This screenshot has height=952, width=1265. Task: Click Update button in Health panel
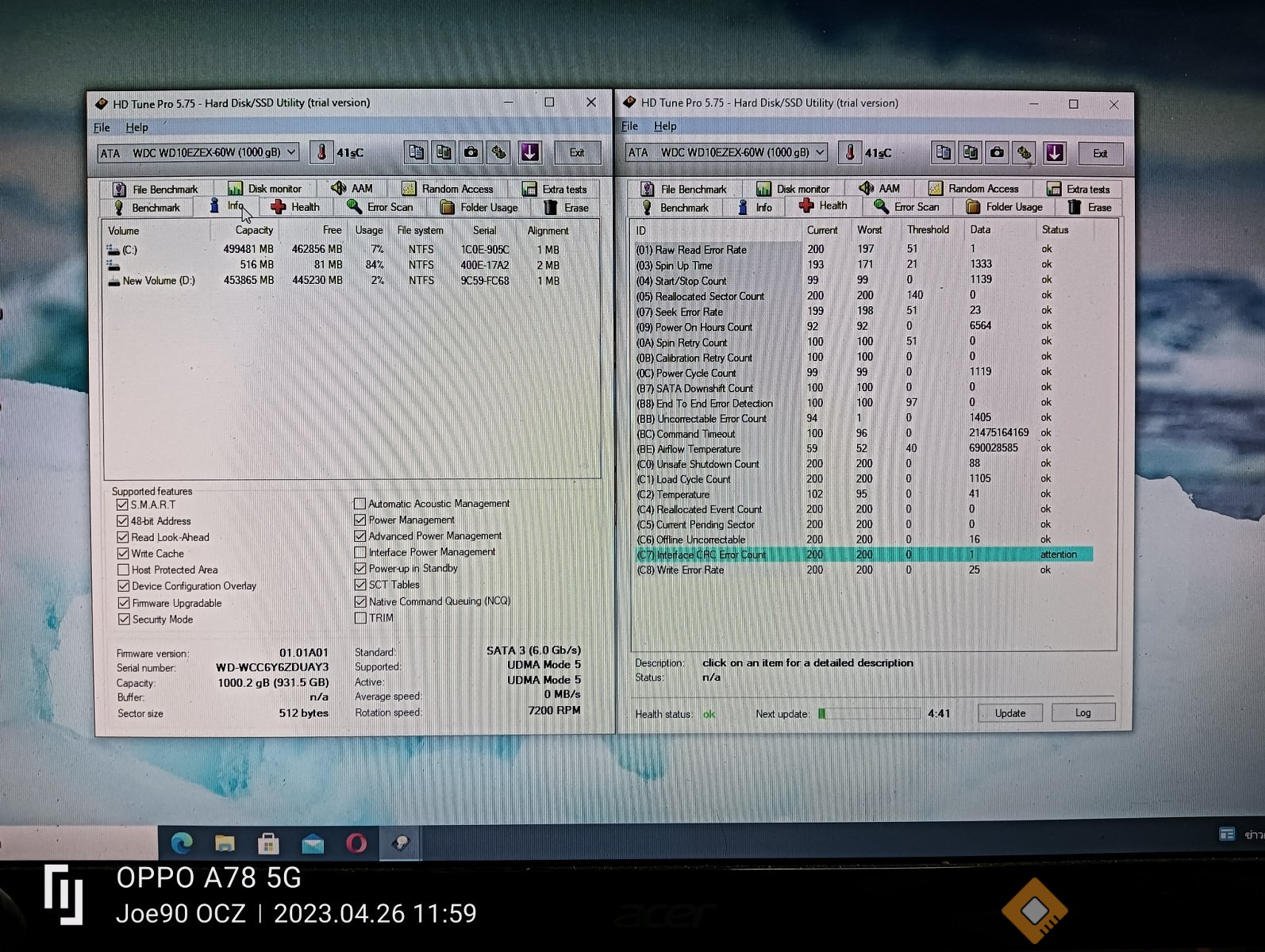[x=1010, y=713]
